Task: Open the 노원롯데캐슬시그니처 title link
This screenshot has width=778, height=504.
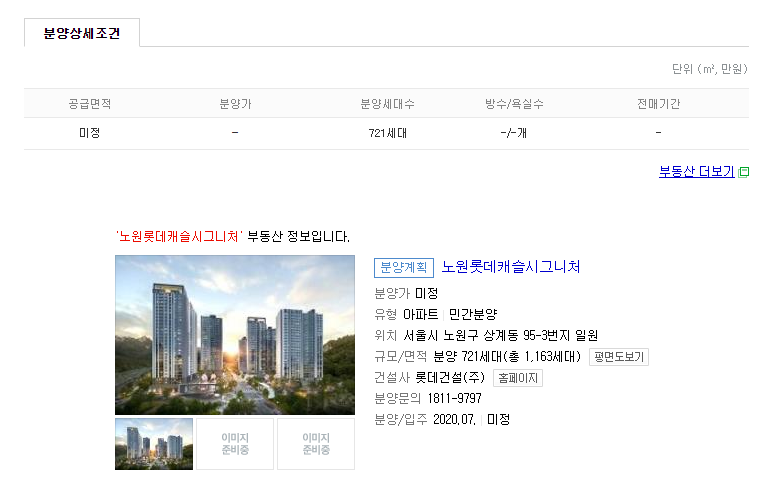Action: click(511, 267)
